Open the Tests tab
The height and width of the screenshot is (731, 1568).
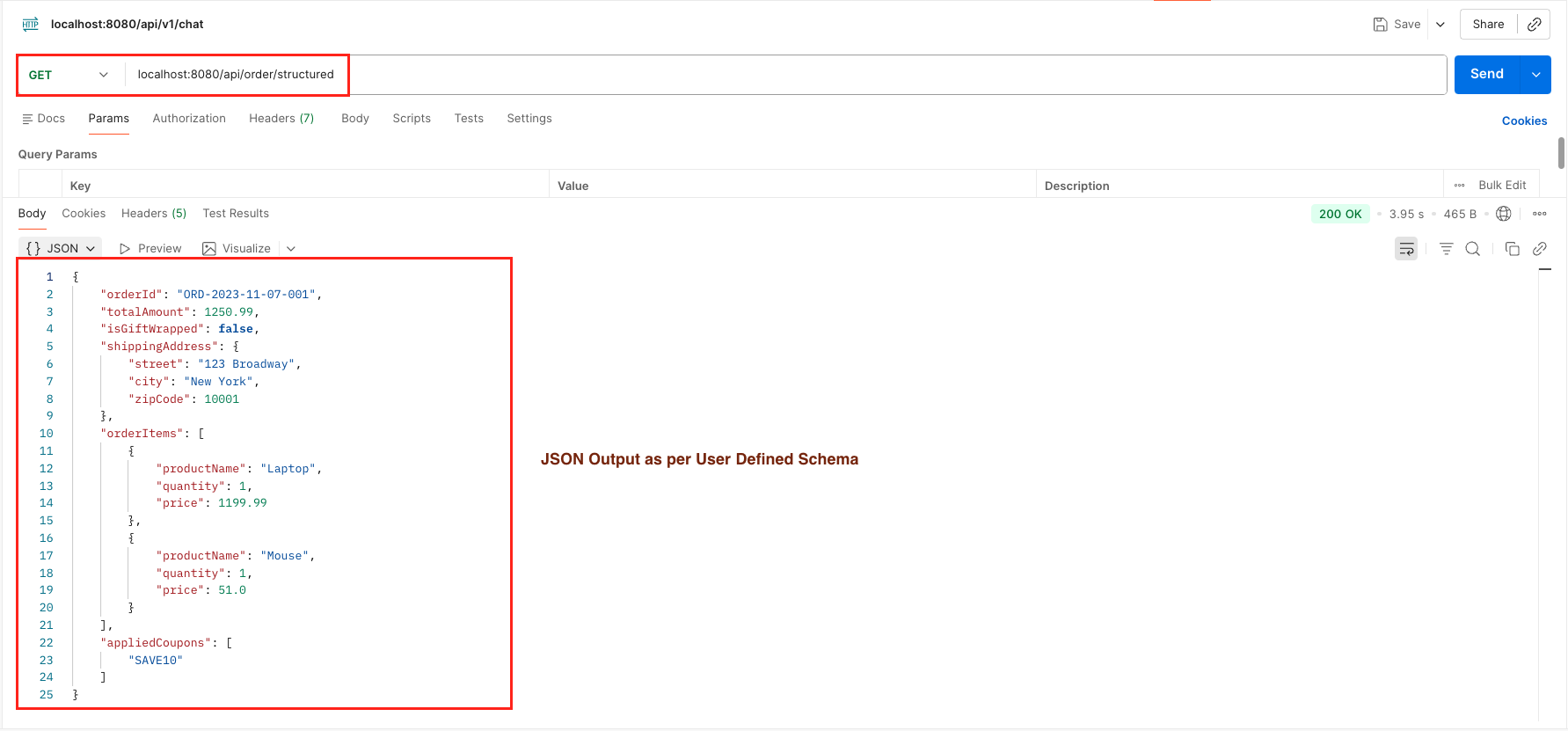point(469,119)
